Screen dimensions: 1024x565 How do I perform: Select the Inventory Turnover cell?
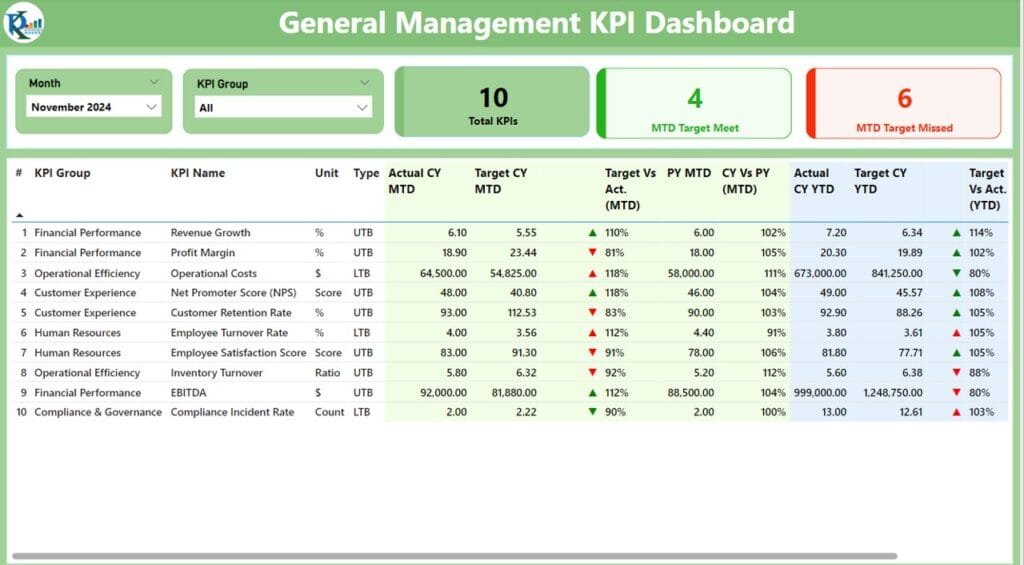coord(217,372)
